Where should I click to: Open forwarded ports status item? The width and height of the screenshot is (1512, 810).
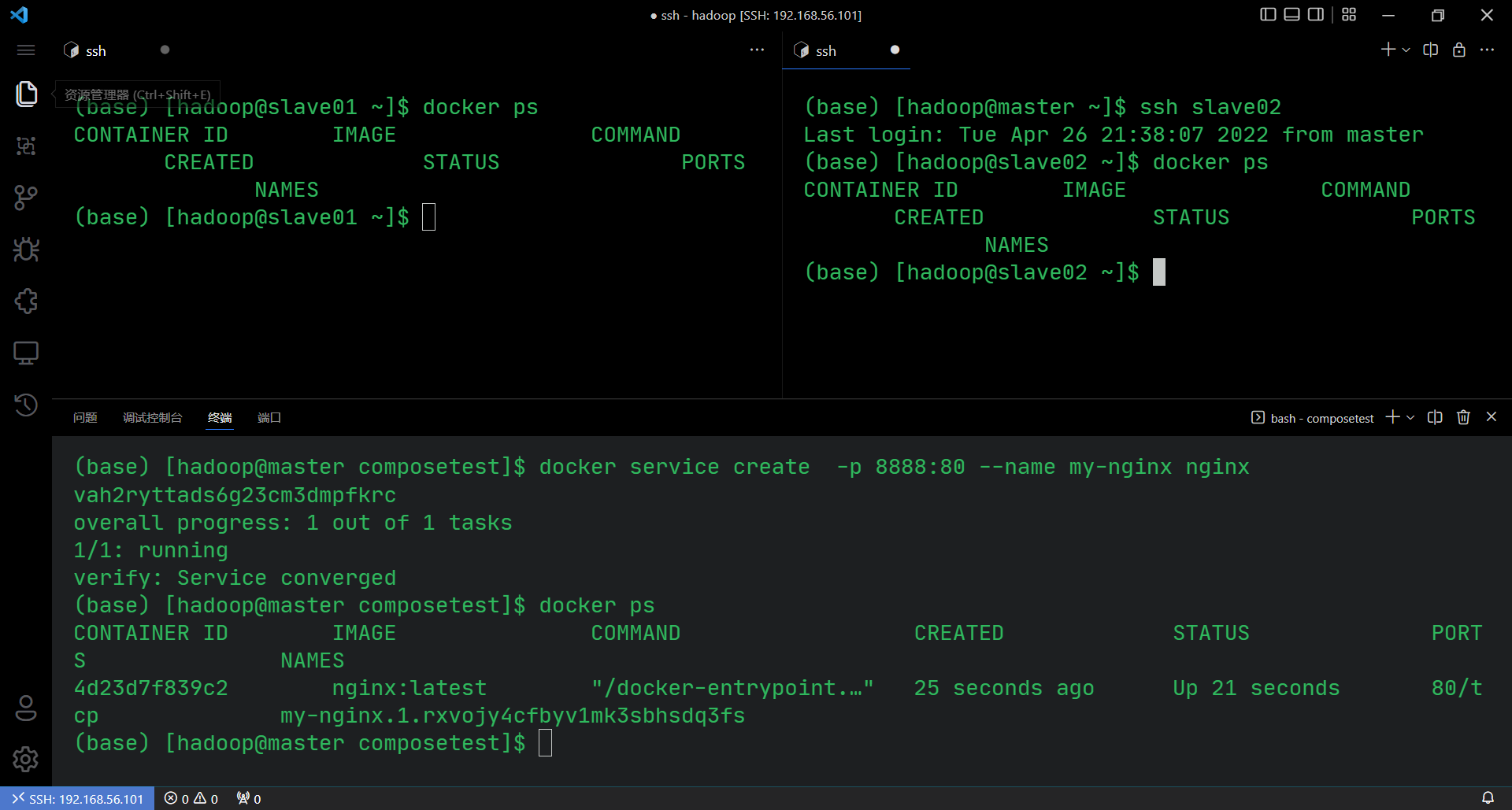249,798
